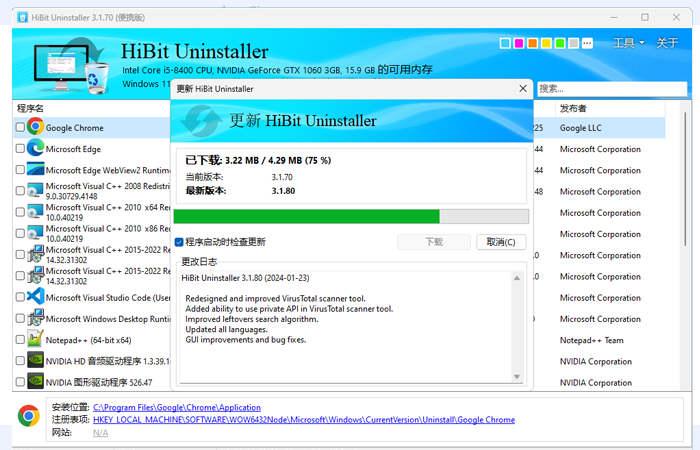Click the NVIDIA HD audio driver icon
700x450 pixels.
pos(35,361)
